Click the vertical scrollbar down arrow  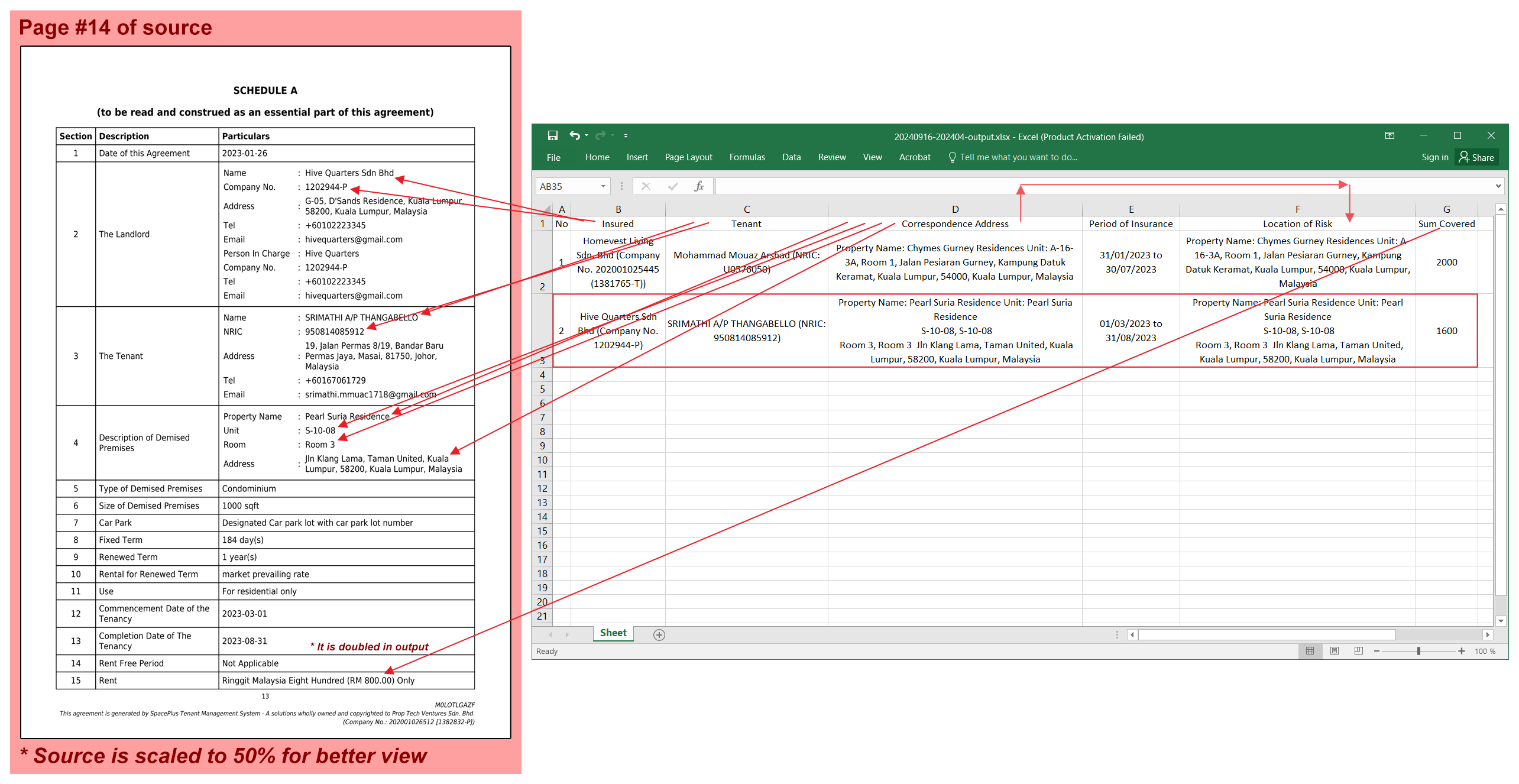[x=1501, y=621]
